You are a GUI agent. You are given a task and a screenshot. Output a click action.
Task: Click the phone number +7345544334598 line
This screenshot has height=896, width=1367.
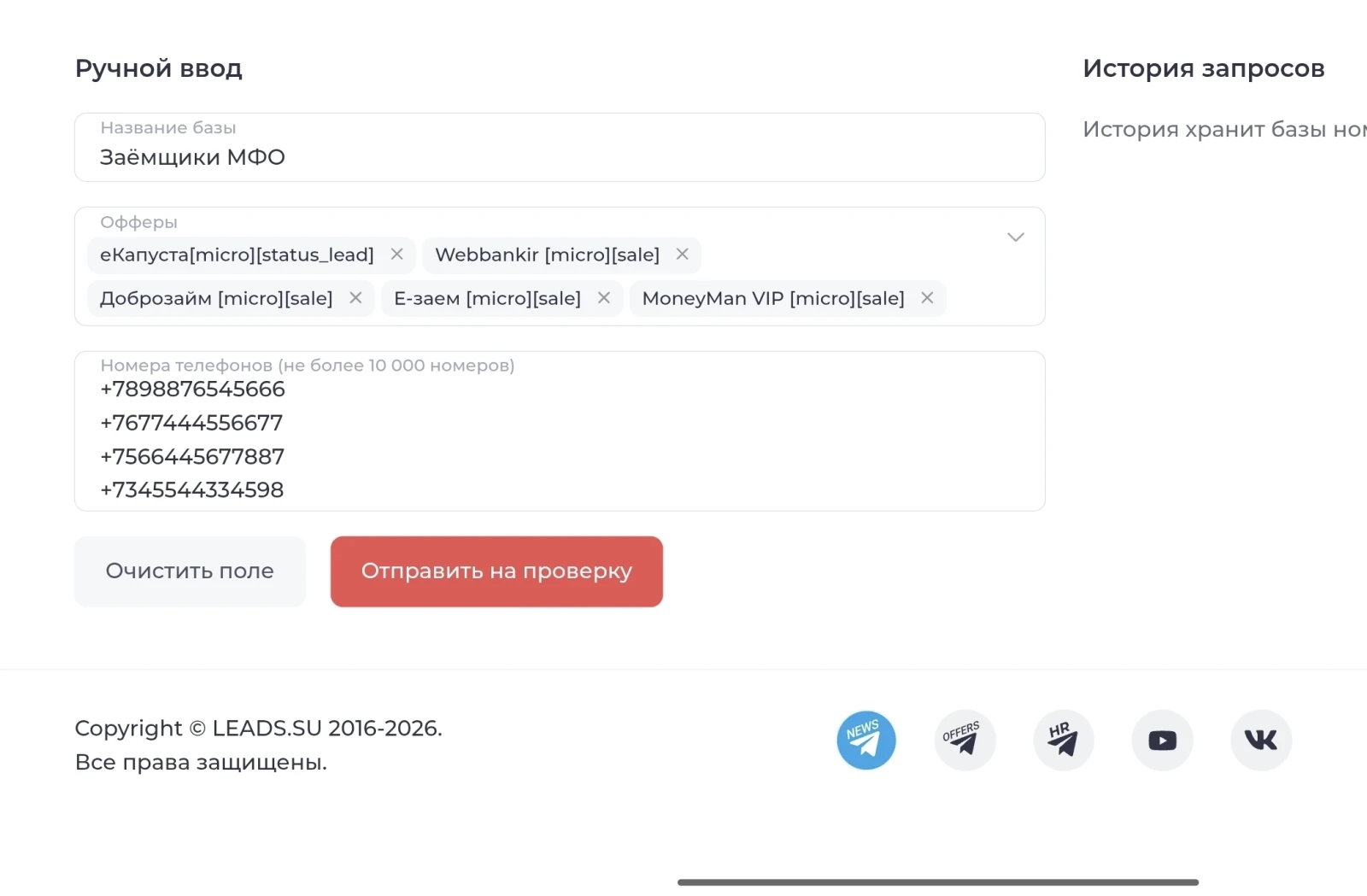[192, 490]
